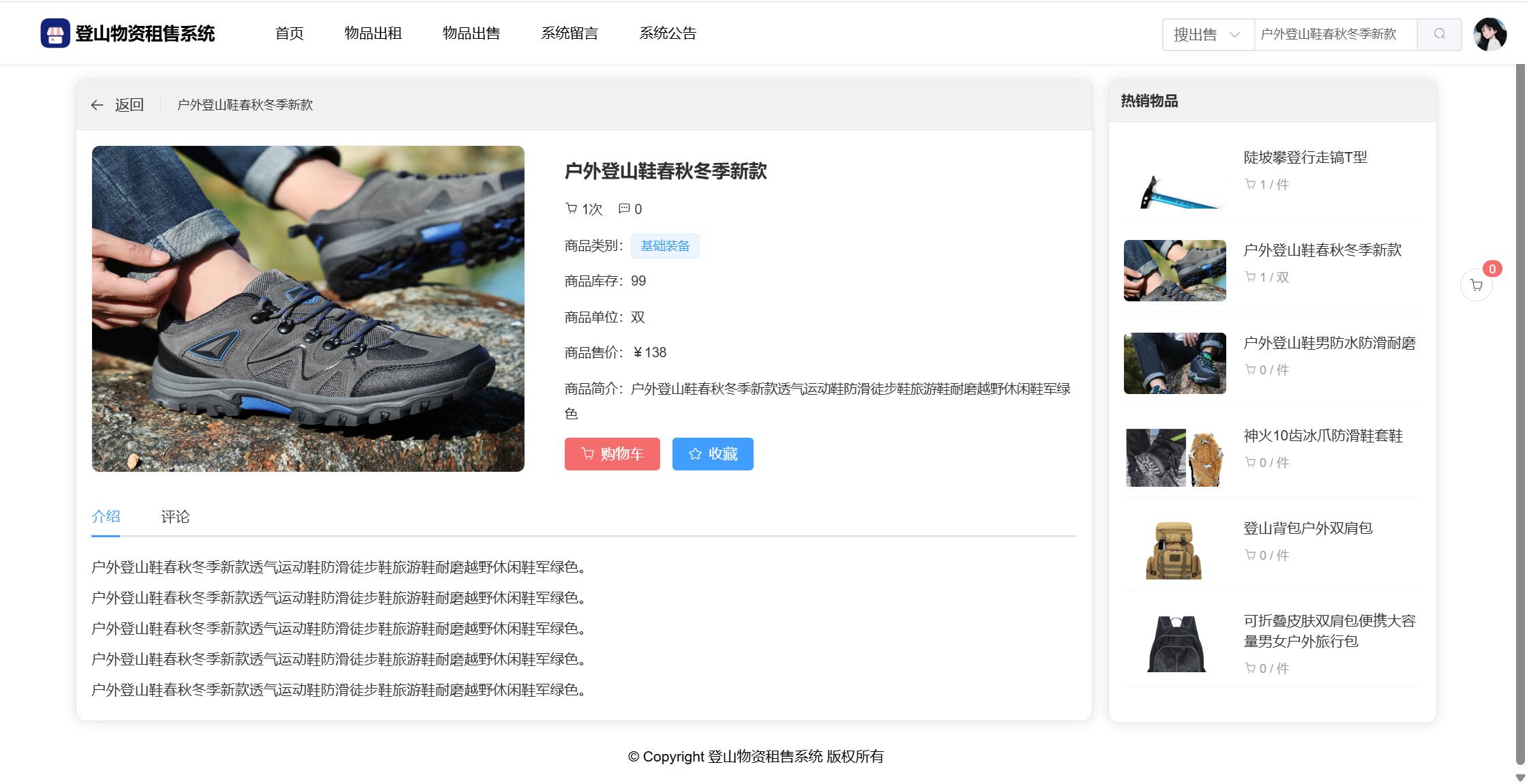Expand the 搜出售 search type dropdown
1527x784 pixels.
pos(1207,34)
